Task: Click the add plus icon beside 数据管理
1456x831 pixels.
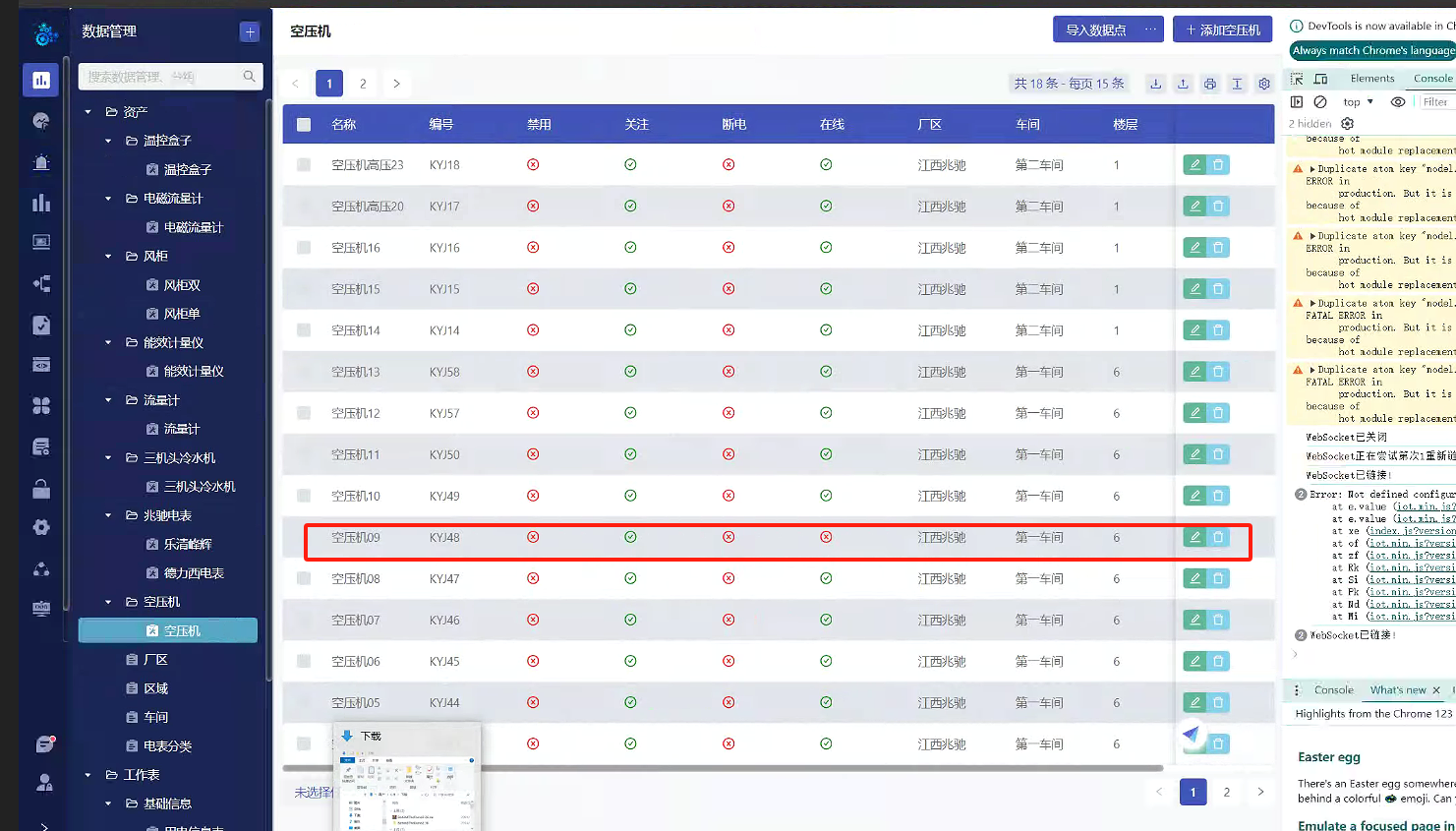Action: click(250, 32)
